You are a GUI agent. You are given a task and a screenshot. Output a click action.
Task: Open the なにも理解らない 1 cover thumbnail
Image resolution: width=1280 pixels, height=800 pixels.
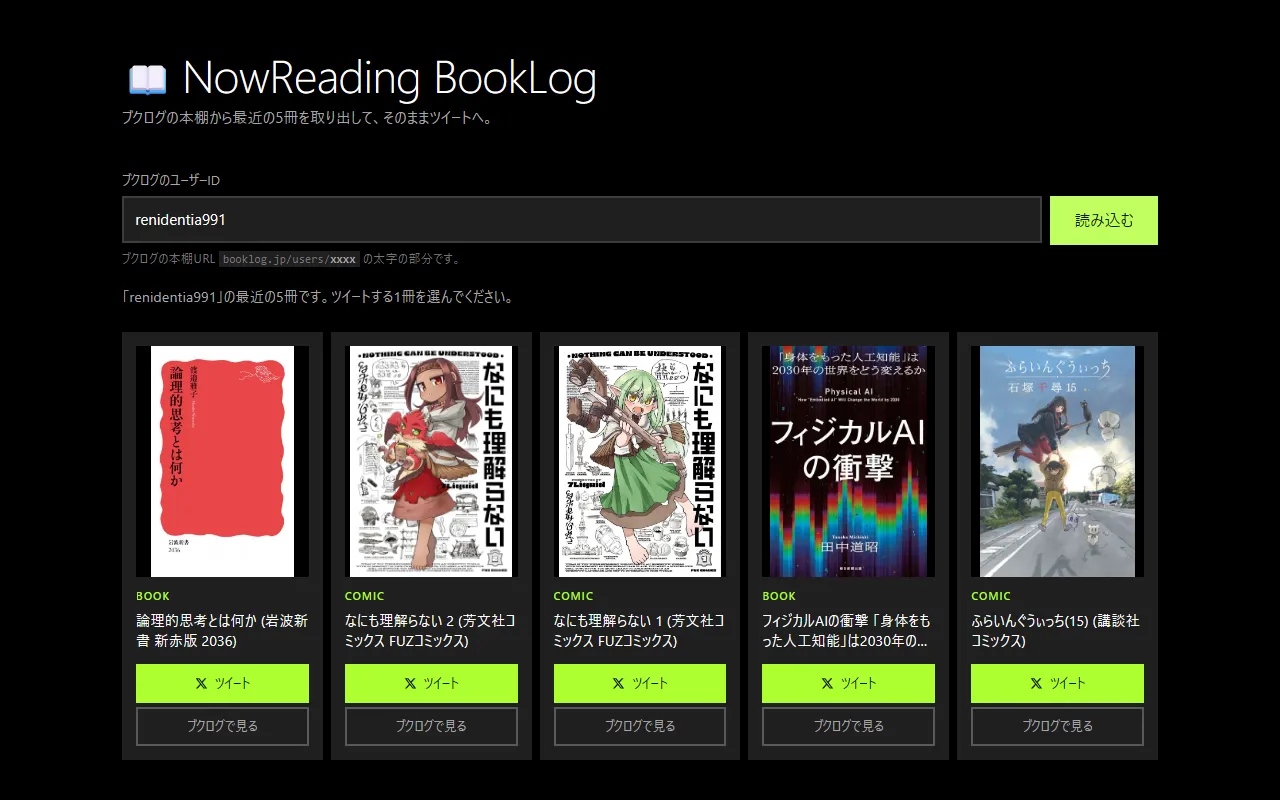pyautogui.click(x=640, y=461)
